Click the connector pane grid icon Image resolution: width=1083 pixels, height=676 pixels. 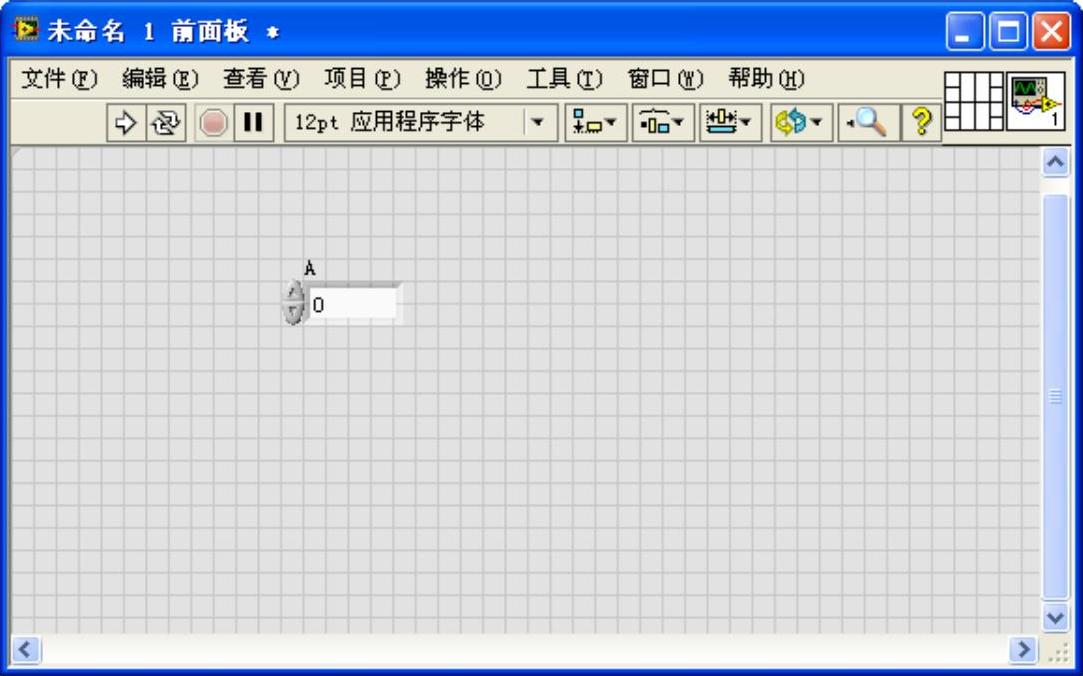click(x=974, y=102)
